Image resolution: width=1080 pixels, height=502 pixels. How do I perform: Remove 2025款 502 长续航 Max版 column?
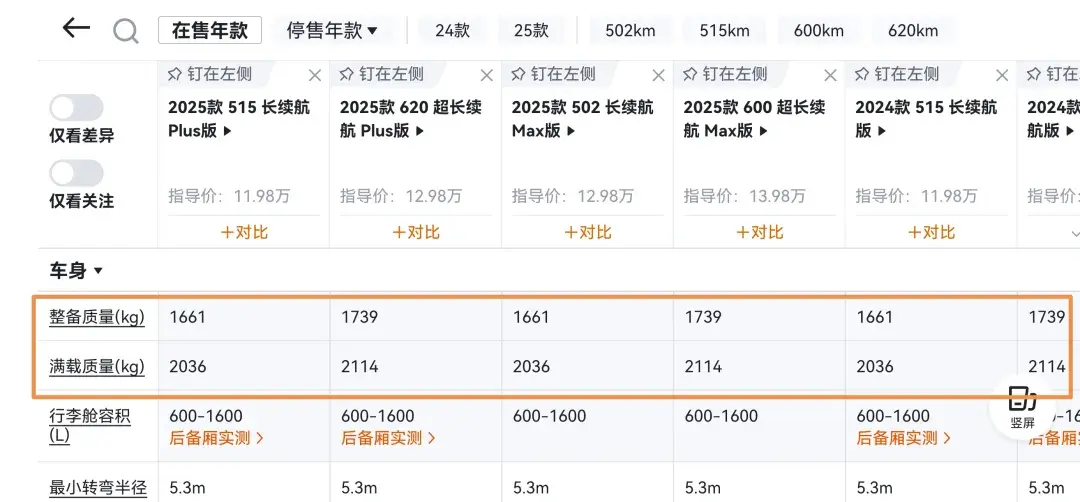coord(658,75)
